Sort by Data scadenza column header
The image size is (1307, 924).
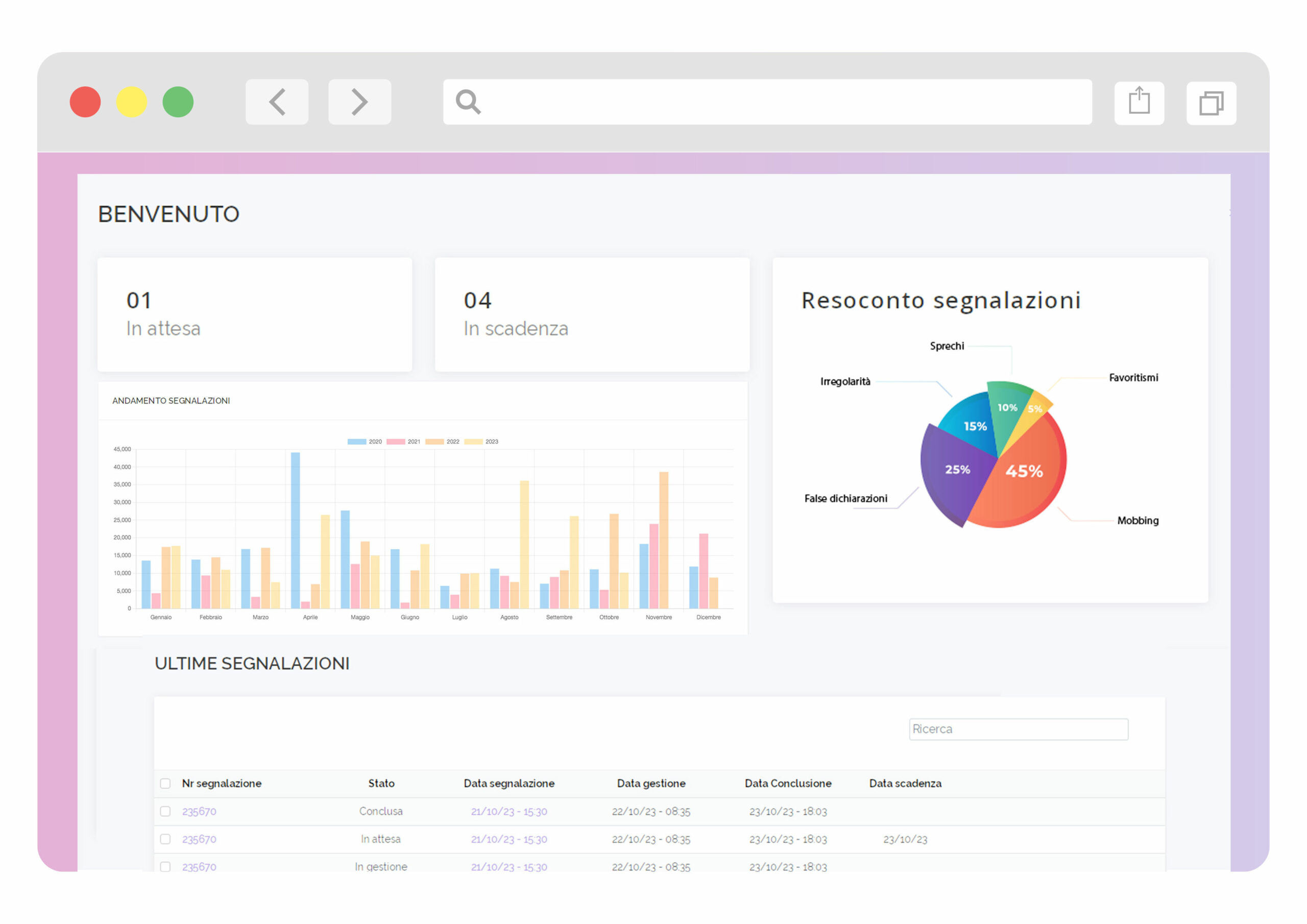tap(905, 784)
